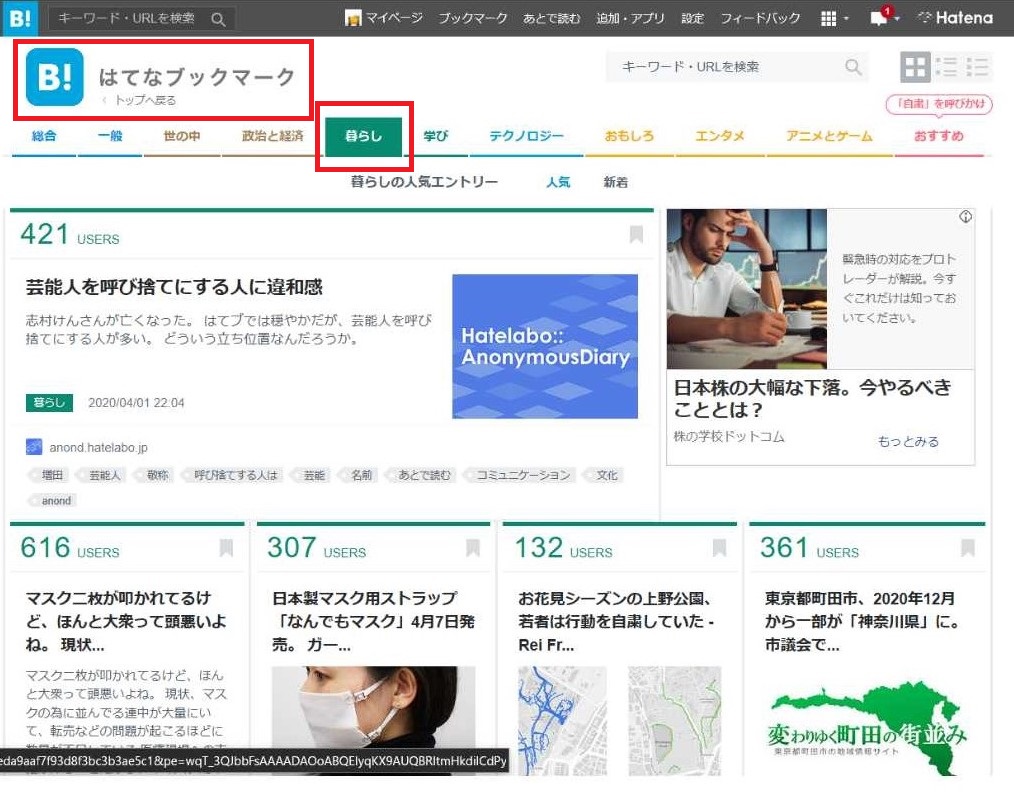Open the notifications speech bubble icon
Screen dimensions: 1014x795
[879, 17]
